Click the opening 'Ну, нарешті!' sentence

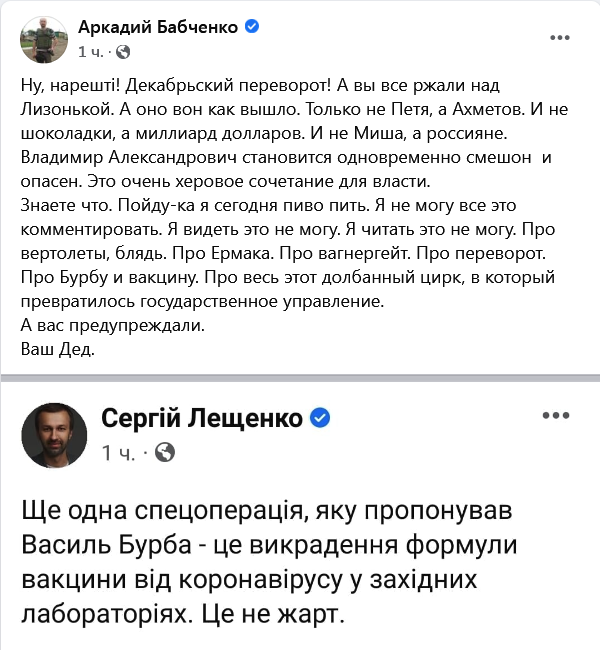tap(70, 85)
